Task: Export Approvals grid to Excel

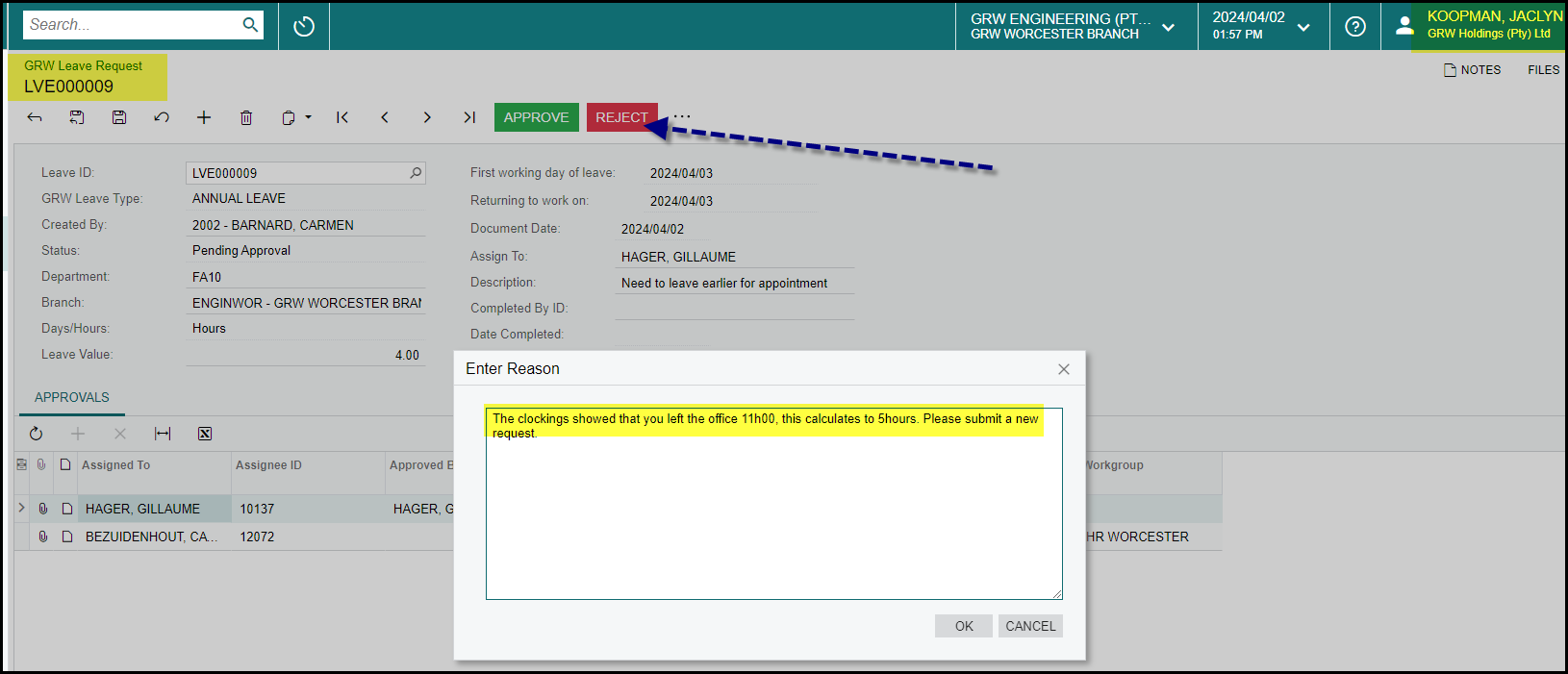Action: pyautogui.click(x=205, y=434)
